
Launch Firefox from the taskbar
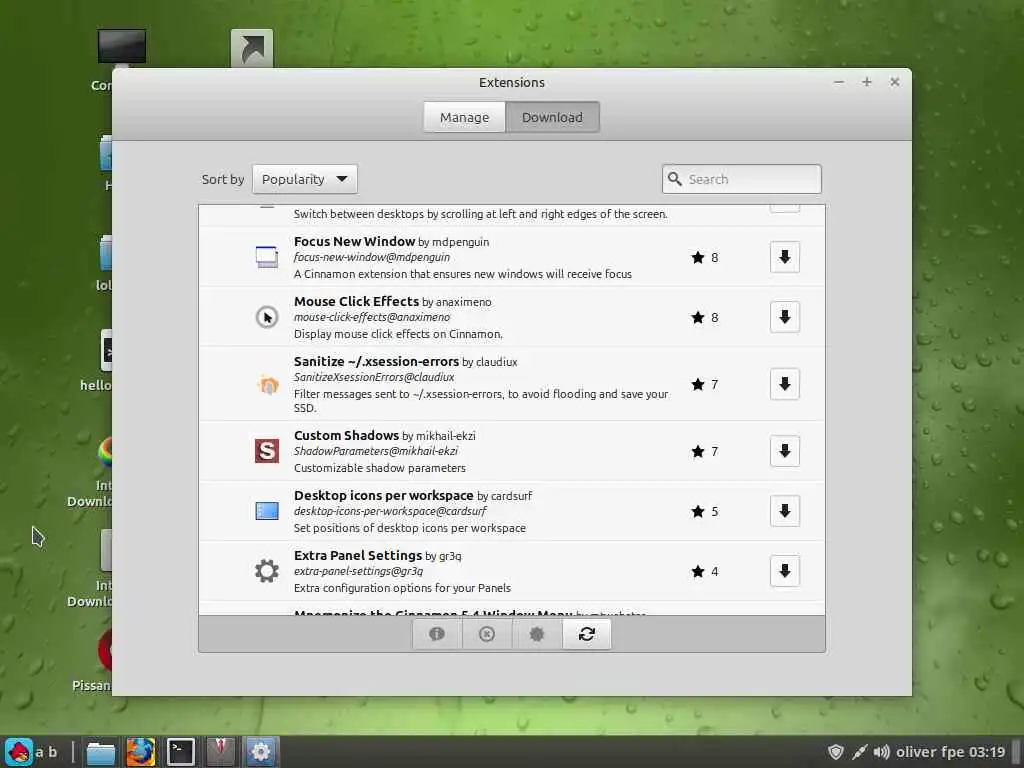[140, 752]
